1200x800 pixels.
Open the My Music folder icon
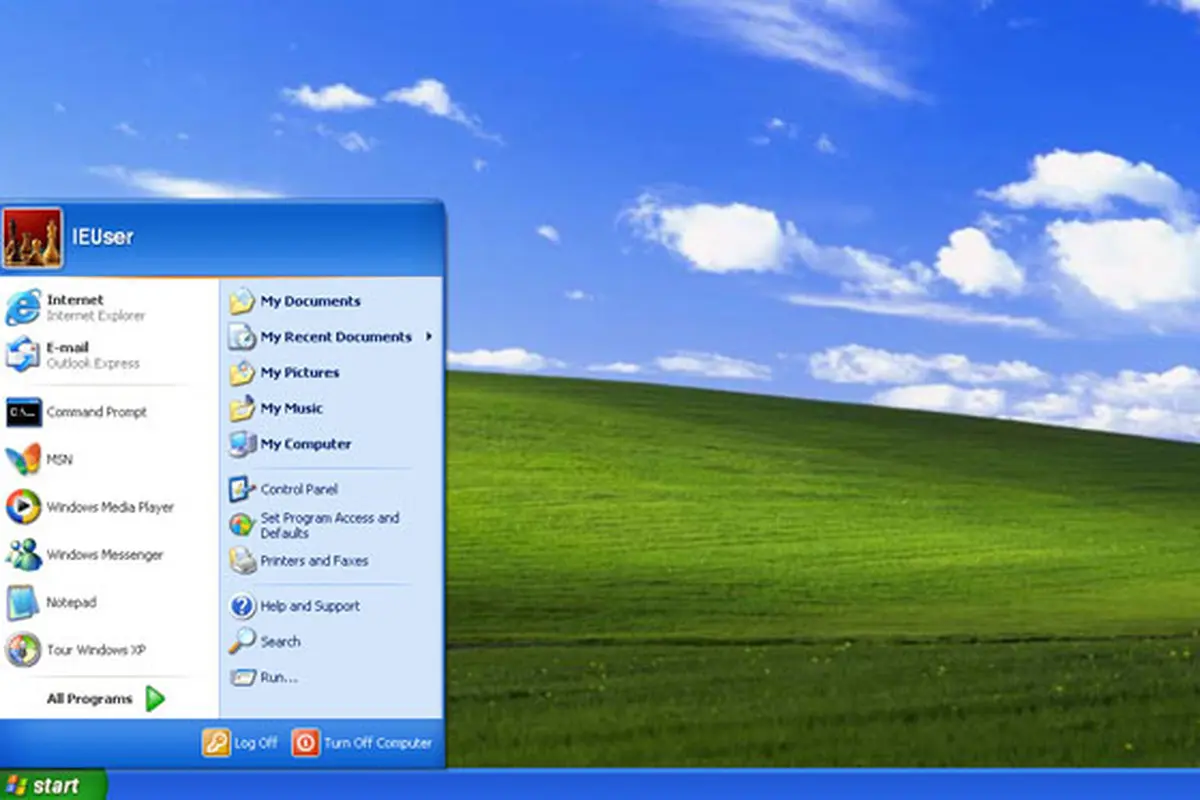click(x=242, y=408)
